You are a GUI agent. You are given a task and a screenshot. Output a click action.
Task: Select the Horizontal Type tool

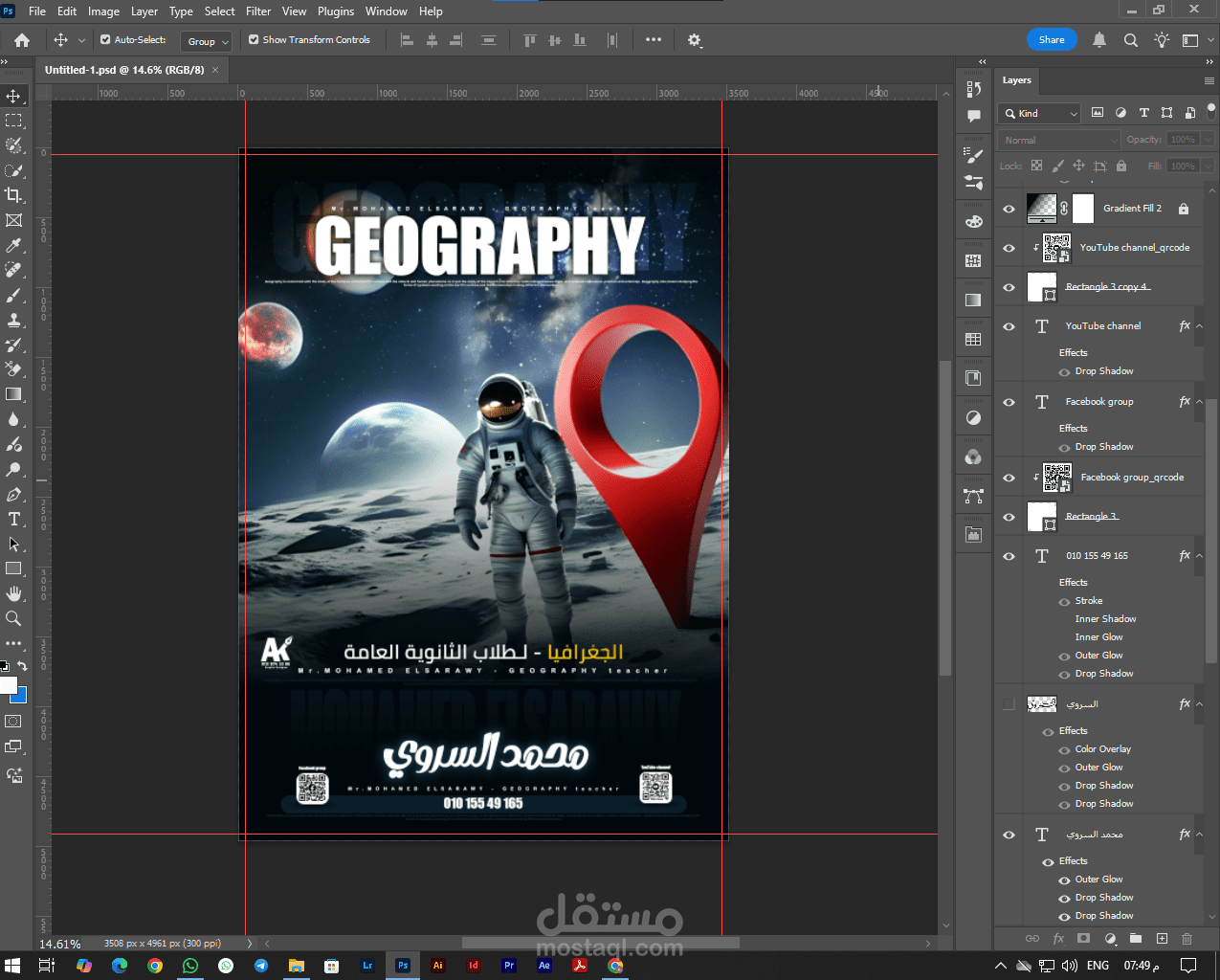(13, 519)
